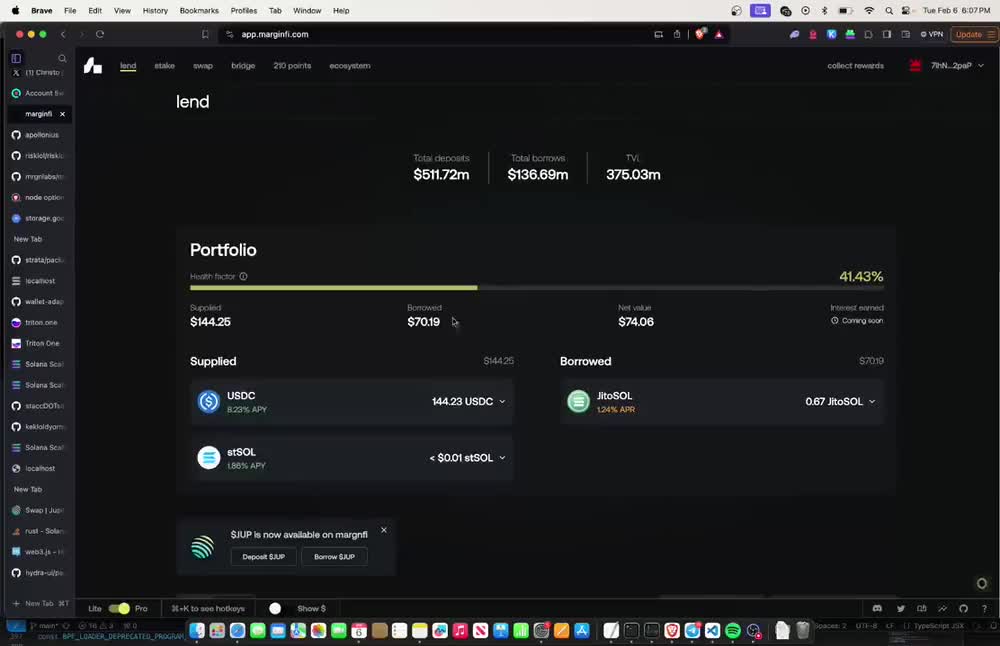Image resolution: width=1000 pixels, height=646 pixels.
Task: Open the 210 points tab
Action: (292, 66)
